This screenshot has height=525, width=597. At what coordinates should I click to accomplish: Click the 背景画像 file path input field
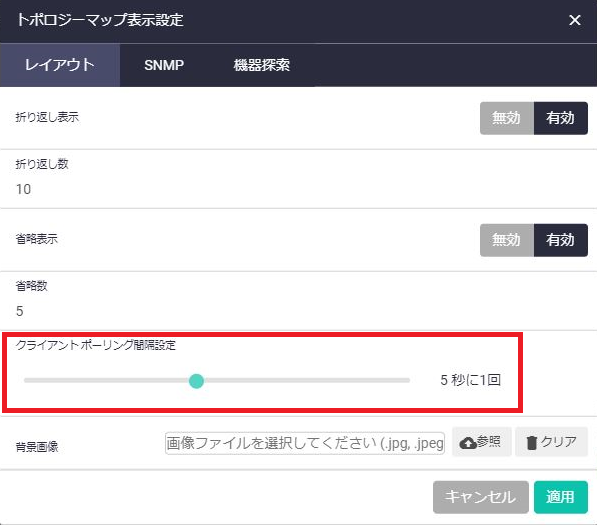[305, 443]
